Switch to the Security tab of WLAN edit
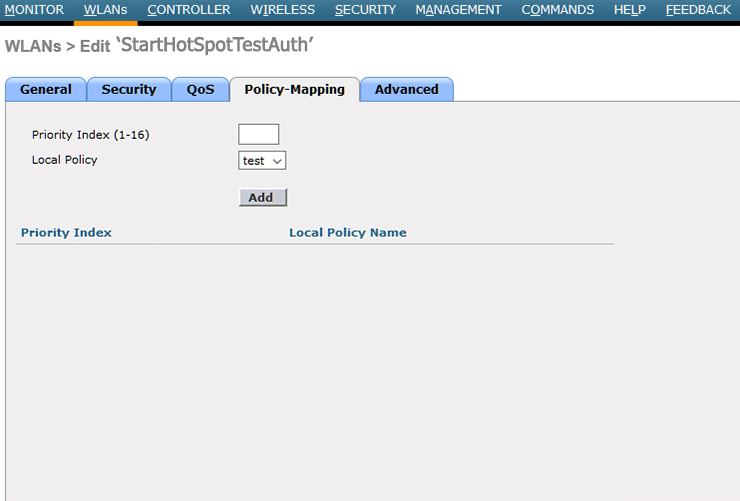 (x=129, y=89)
